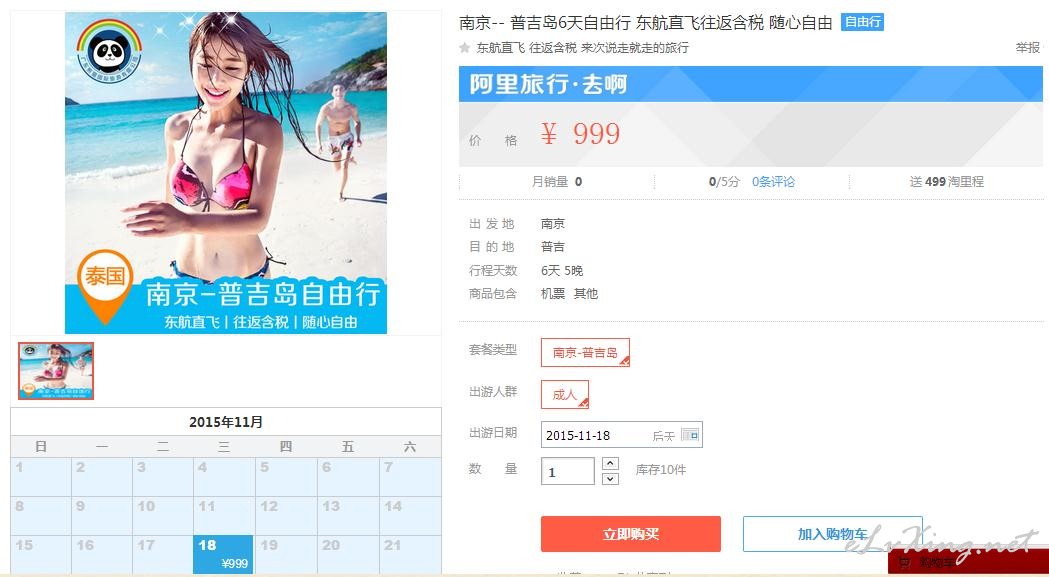
Task: Pick November 18 with ¥999 on calendar
Action: click(223, 554)
